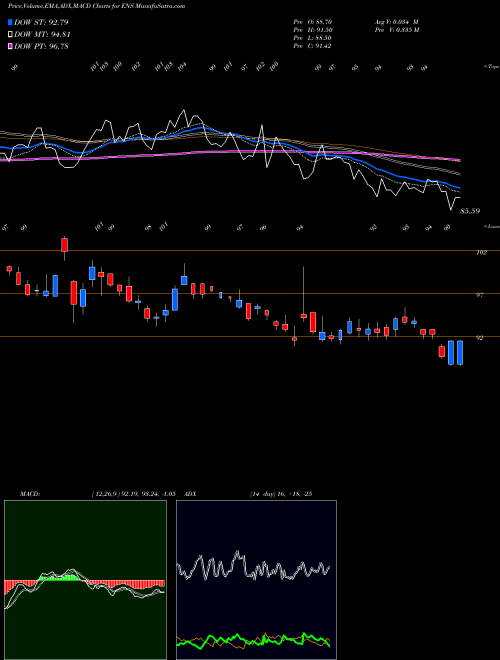Click the chart title mentioning MunafaSutra.com
The width and height of the screenshot is (500, 660).
96,6
